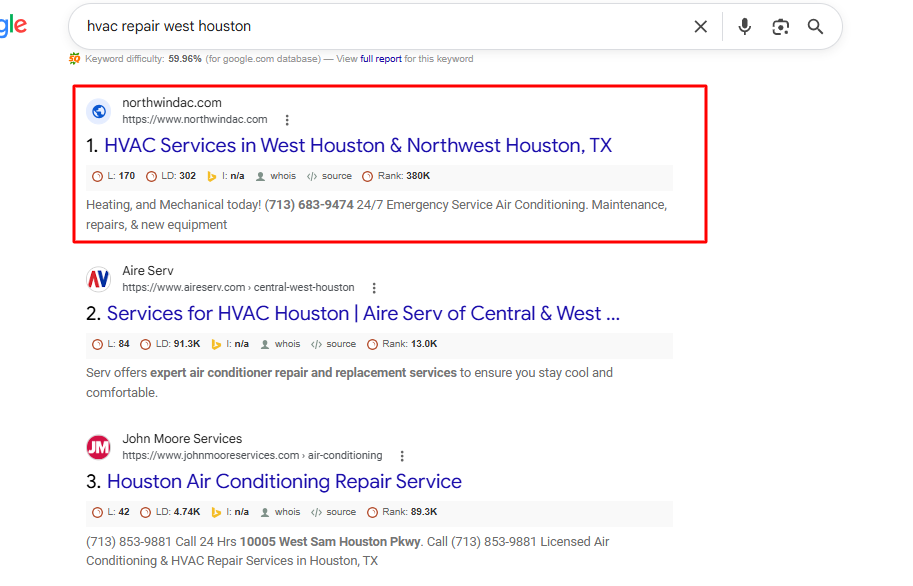Open whois for John Moore Services result
Screen dimensions: 913x586
[280, 512]
